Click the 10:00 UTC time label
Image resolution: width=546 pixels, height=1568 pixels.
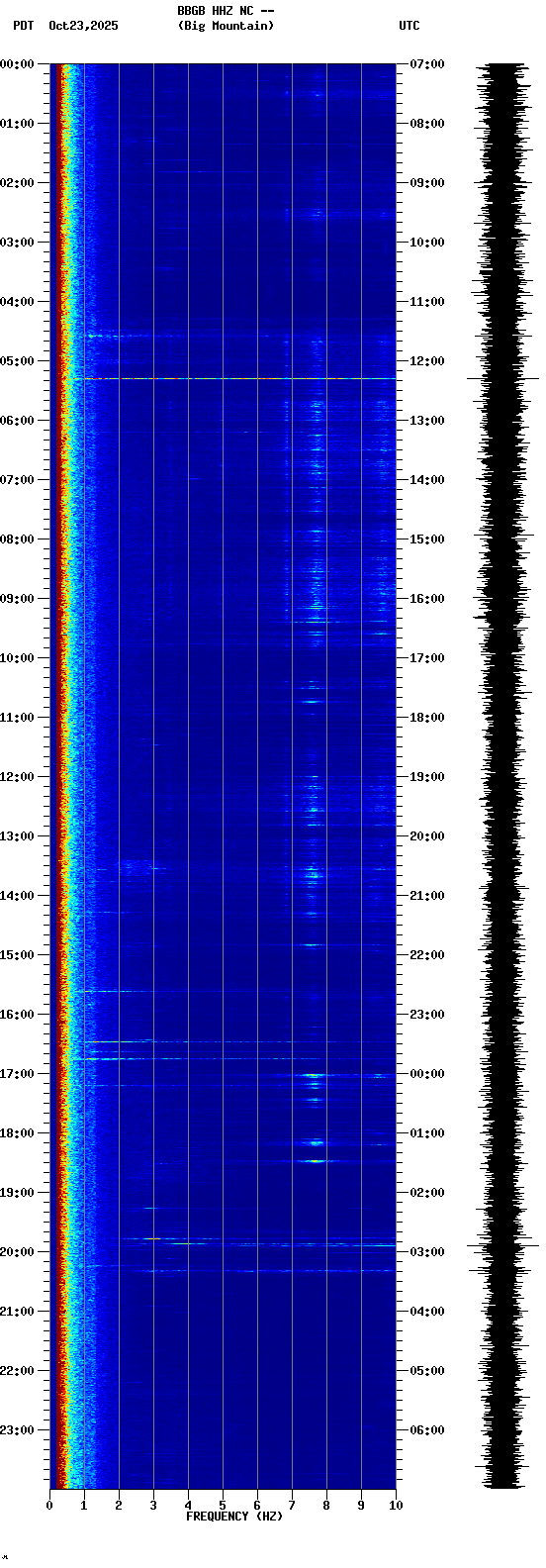coord(427,243)
